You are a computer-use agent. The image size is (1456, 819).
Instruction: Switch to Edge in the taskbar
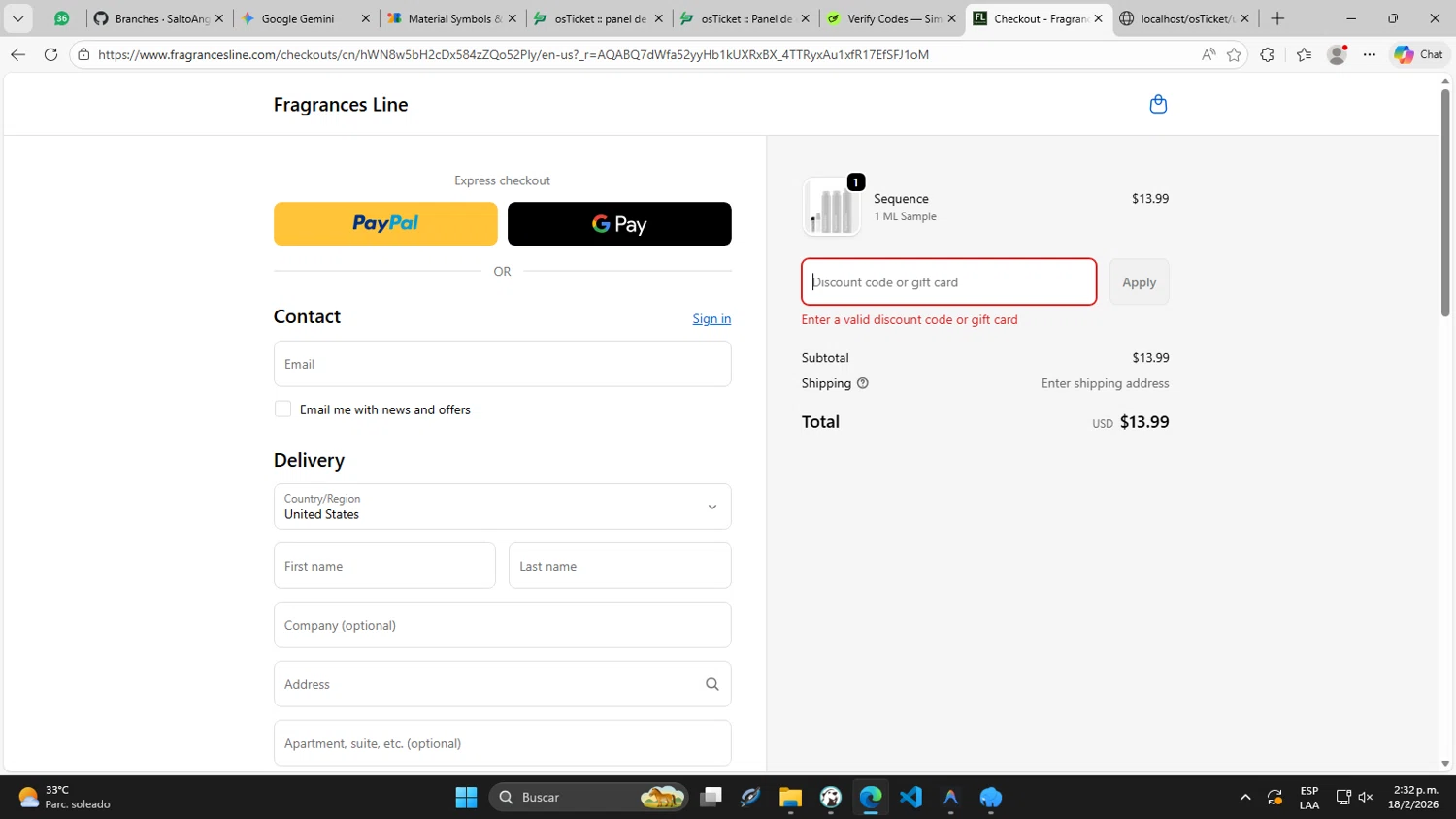(x=871, y=797)
